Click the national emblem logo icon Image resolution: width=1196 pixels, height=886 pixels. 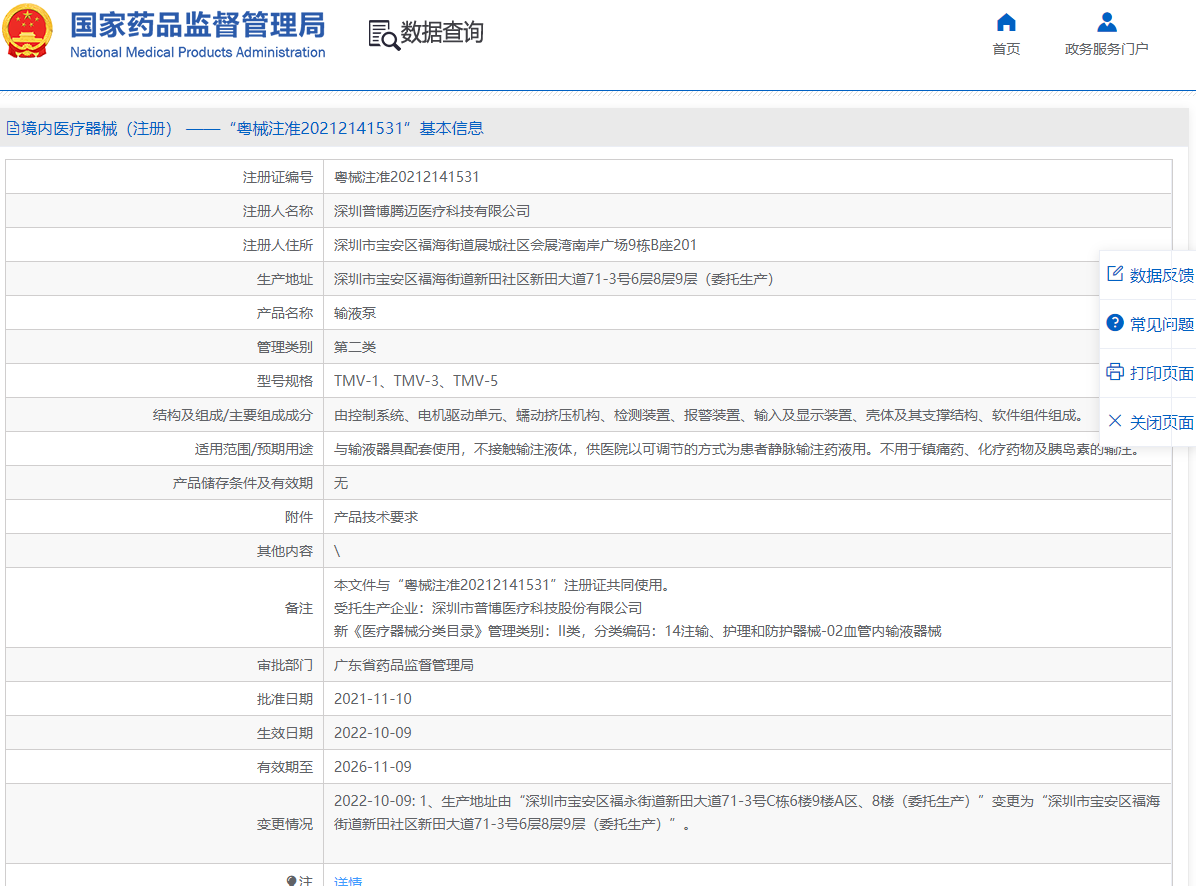(27, 31)
